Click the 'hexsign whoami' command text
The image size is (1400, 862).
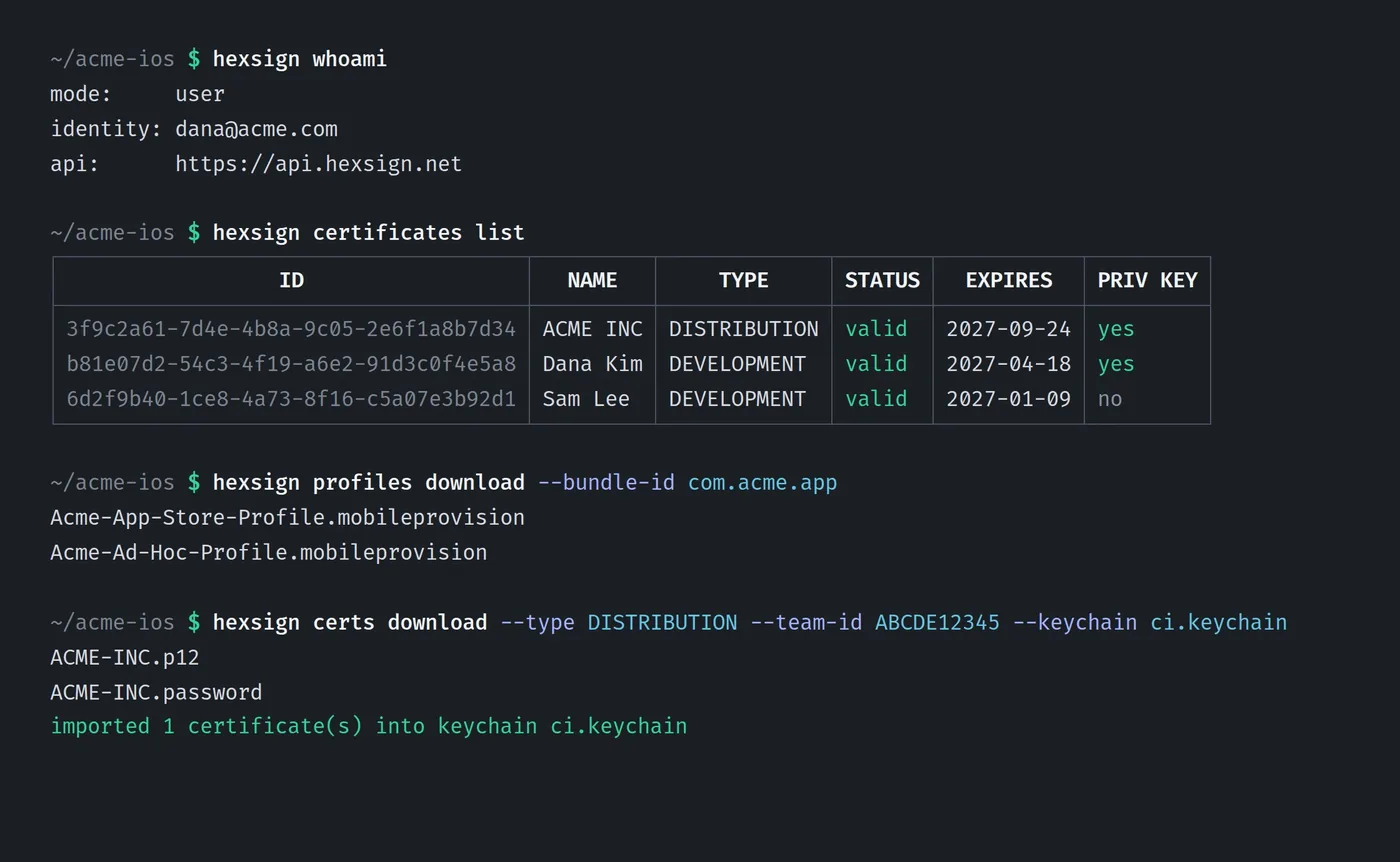click(x=300, y=59)
